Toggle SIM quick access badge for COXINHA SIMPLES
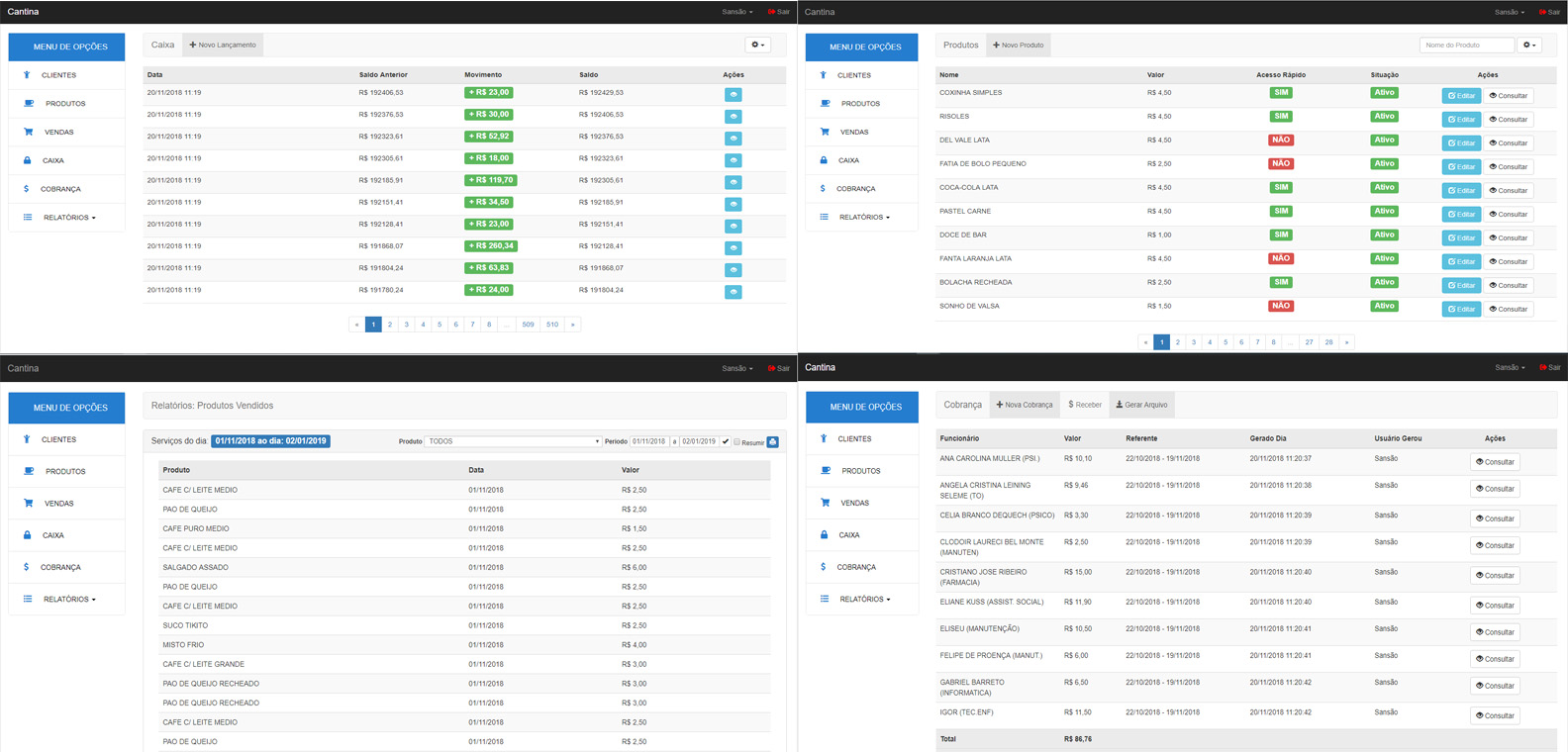Image resolution: width=1568 pixels, height=752 pixels. coord(1281,93)
